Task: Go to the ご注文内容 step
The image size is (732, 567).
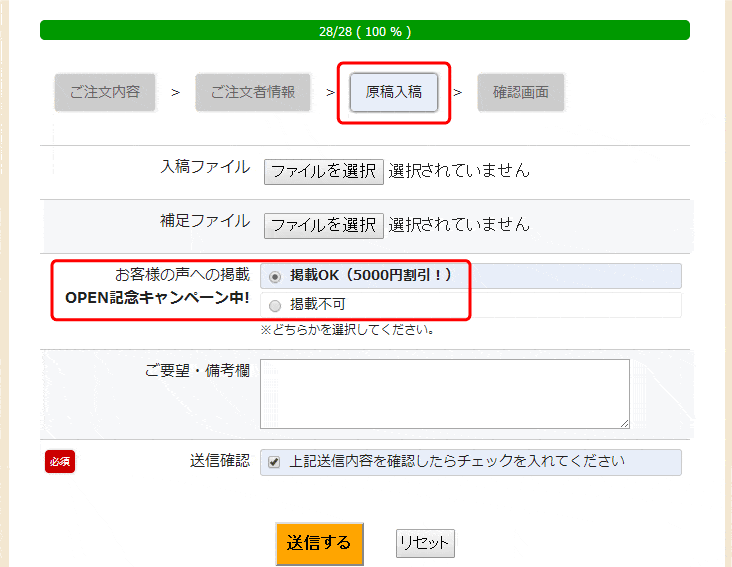Action: tap(105, 92)
